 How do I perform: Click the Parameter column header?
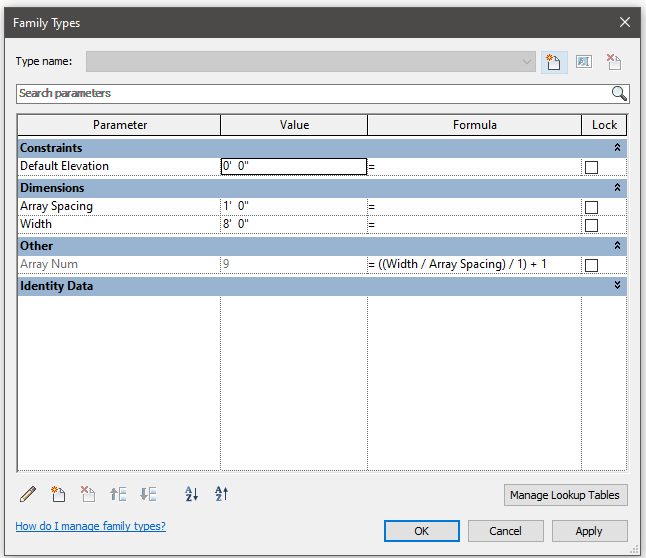119,125
